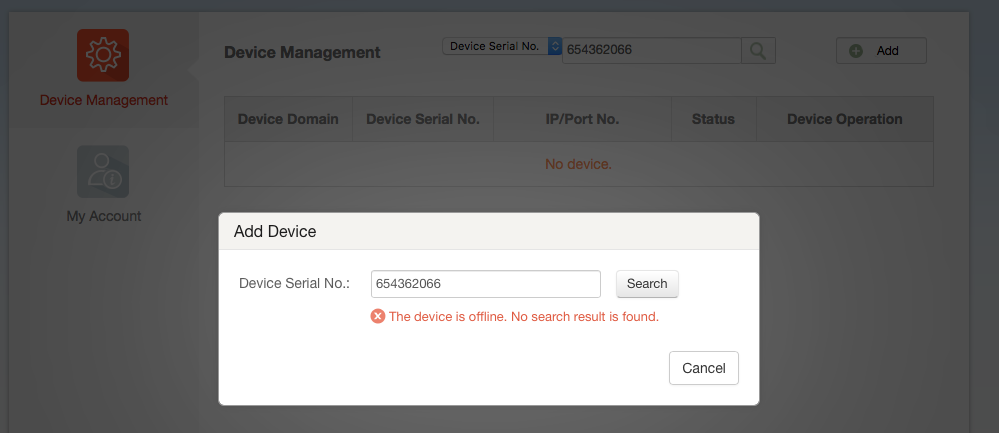Select the My Account sidebar label

pos(103,216)
